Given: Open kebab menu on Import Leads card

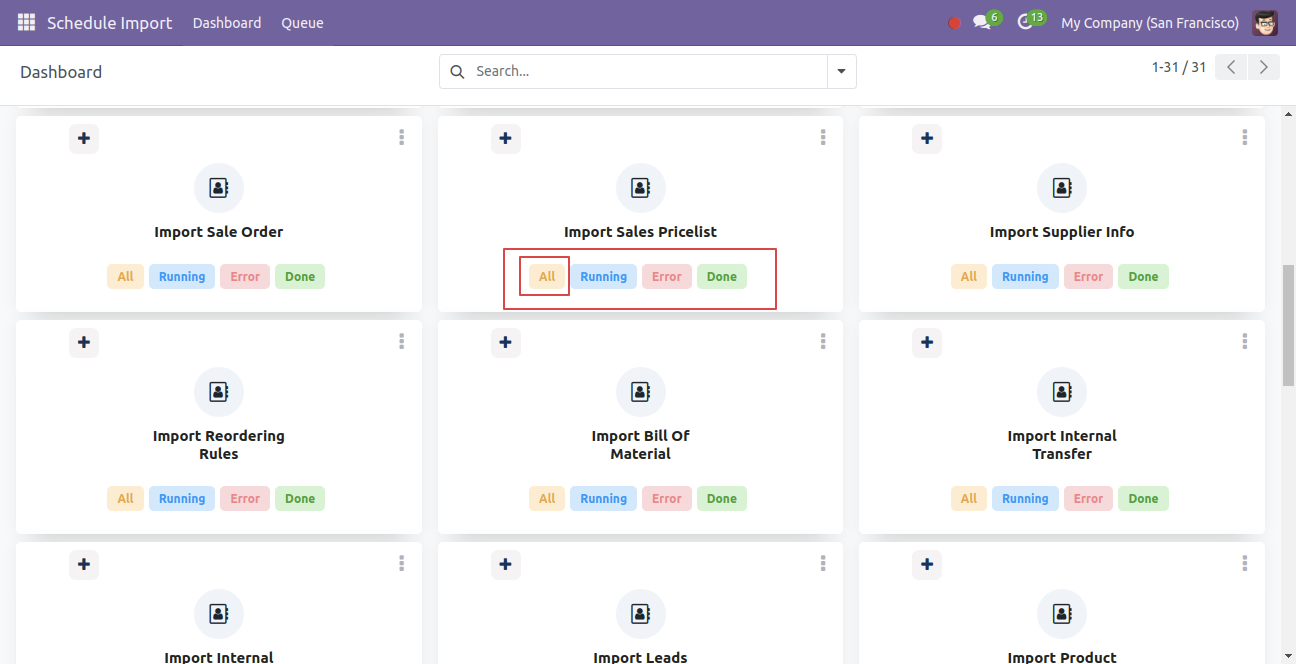Looking at the screenshot, I should pyautogui.click(x=823, y=564).
